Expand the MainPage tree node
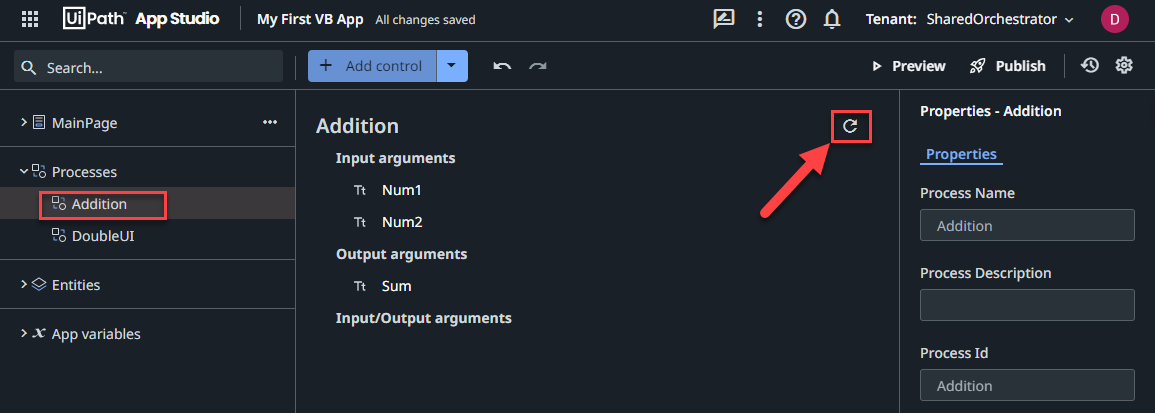This screenshot has height=413, width=1155. click(x=24, y=122)
